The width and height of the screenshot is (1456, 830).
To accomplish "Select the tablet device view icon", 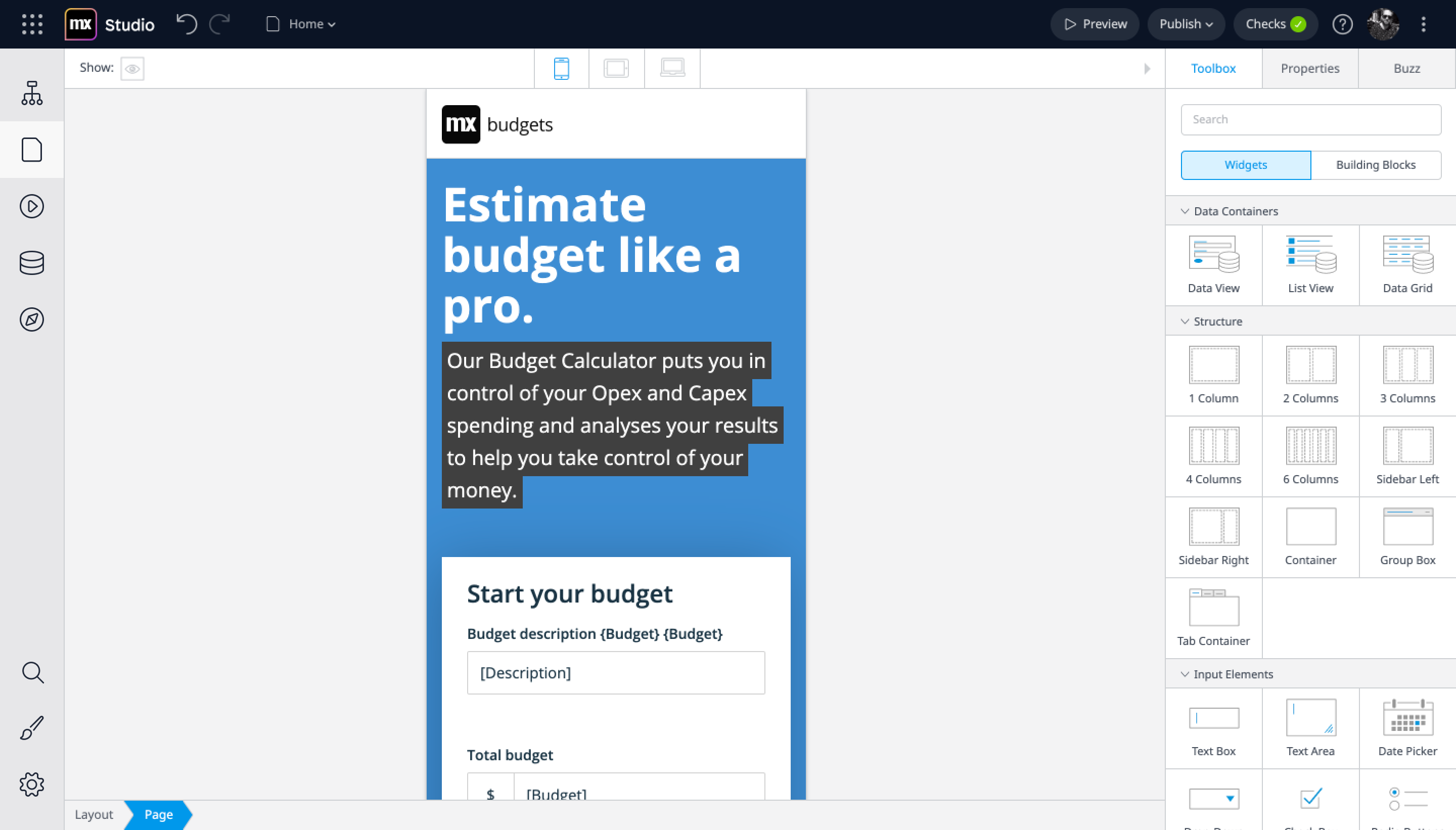I will (616, 68).
